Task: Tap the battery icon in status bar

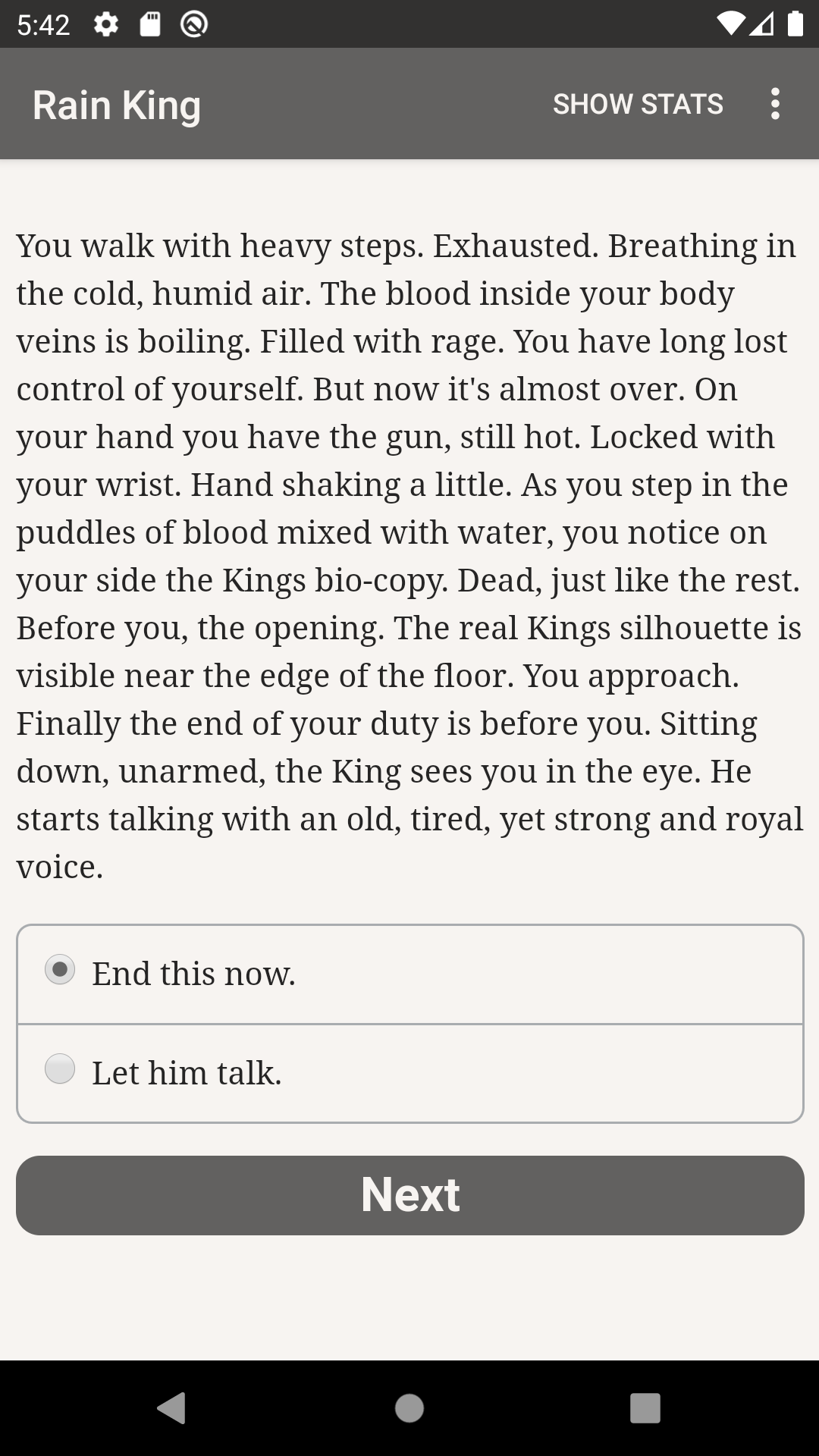Action: [x=795, y=24]
